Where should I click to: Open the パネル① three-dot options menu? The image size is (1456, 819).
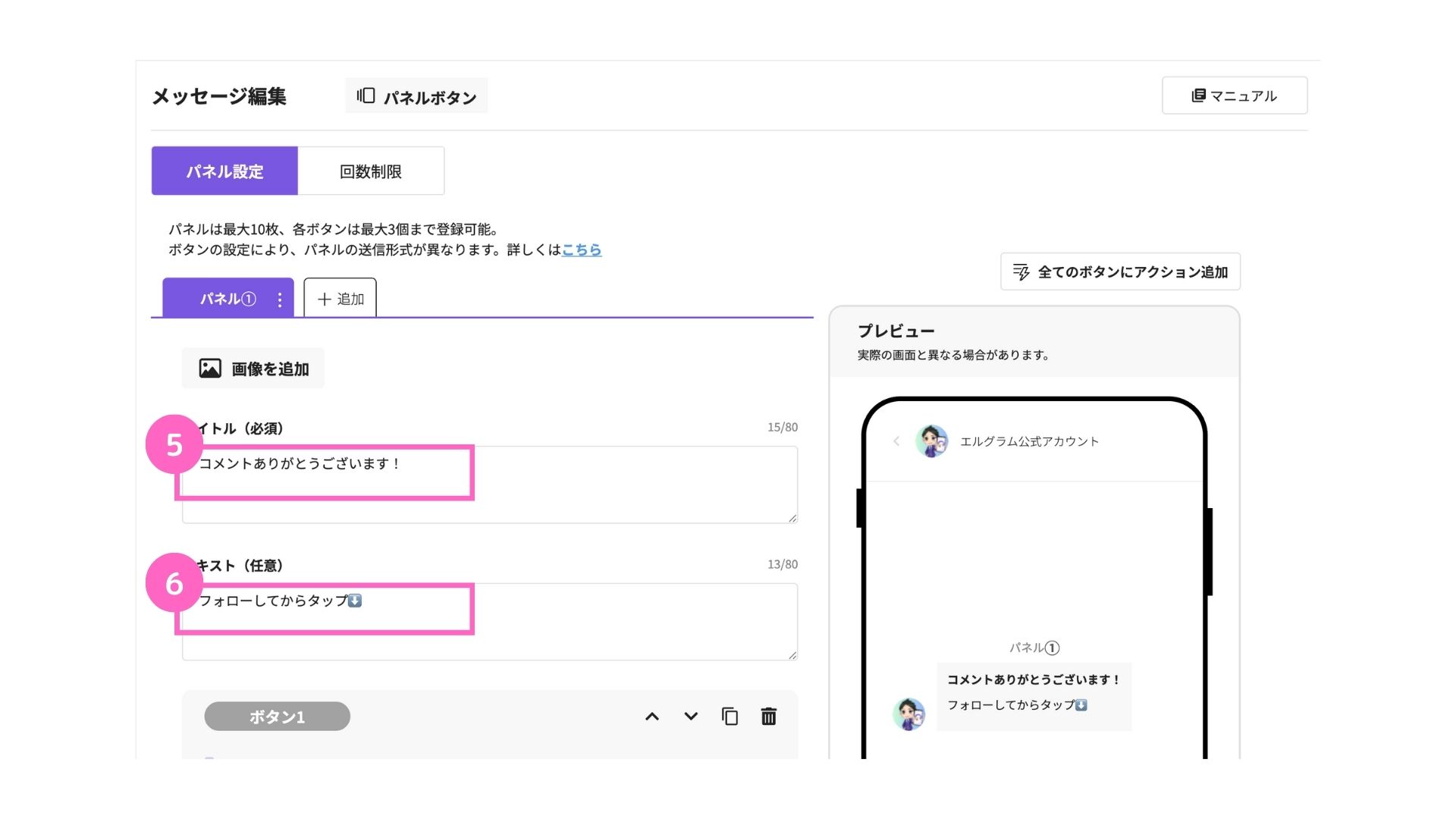point(280,300)
